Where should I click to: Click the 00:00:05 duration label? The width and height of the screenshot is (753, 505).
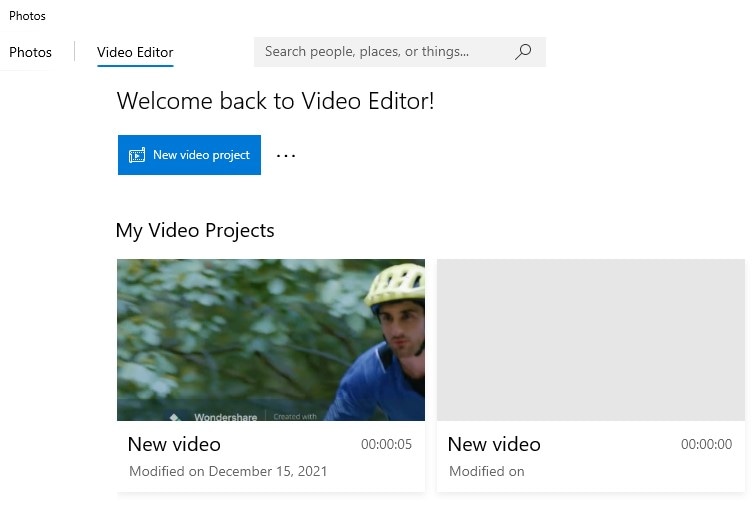pos(386,445)
